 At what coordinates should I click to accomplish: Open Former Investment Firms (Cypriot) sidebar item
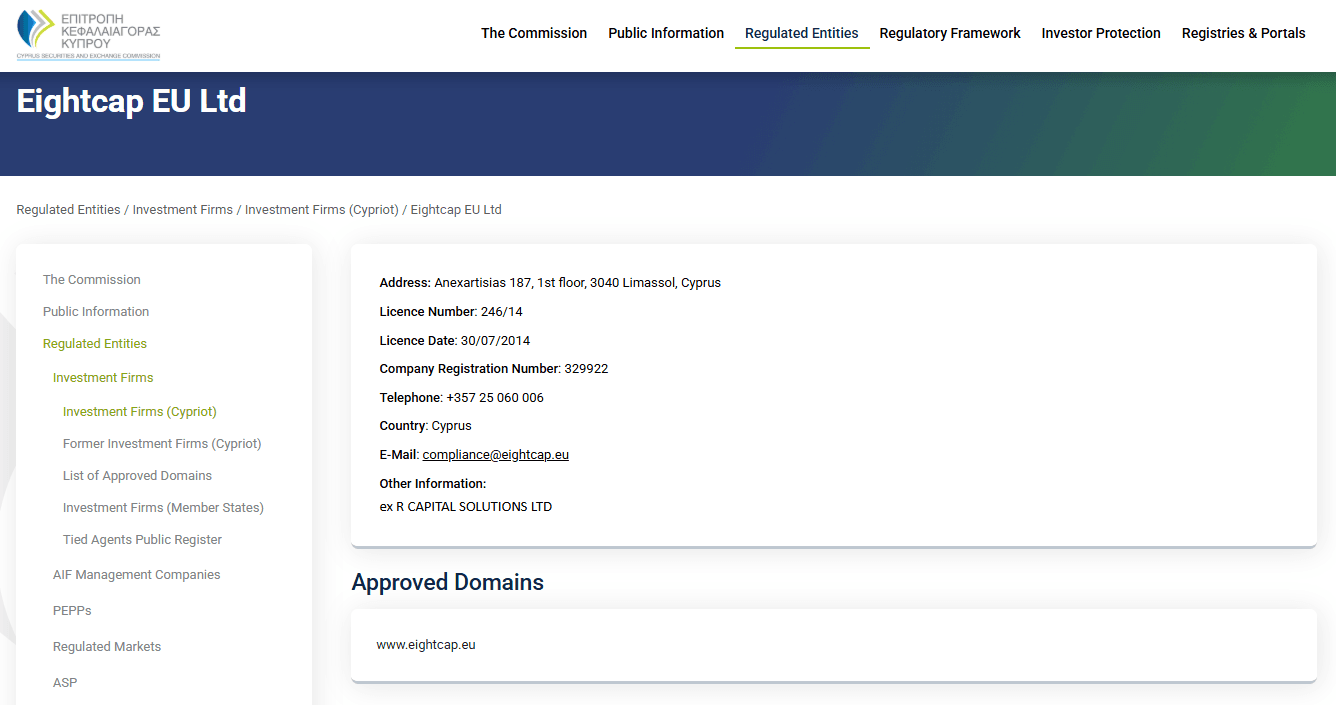162,444
